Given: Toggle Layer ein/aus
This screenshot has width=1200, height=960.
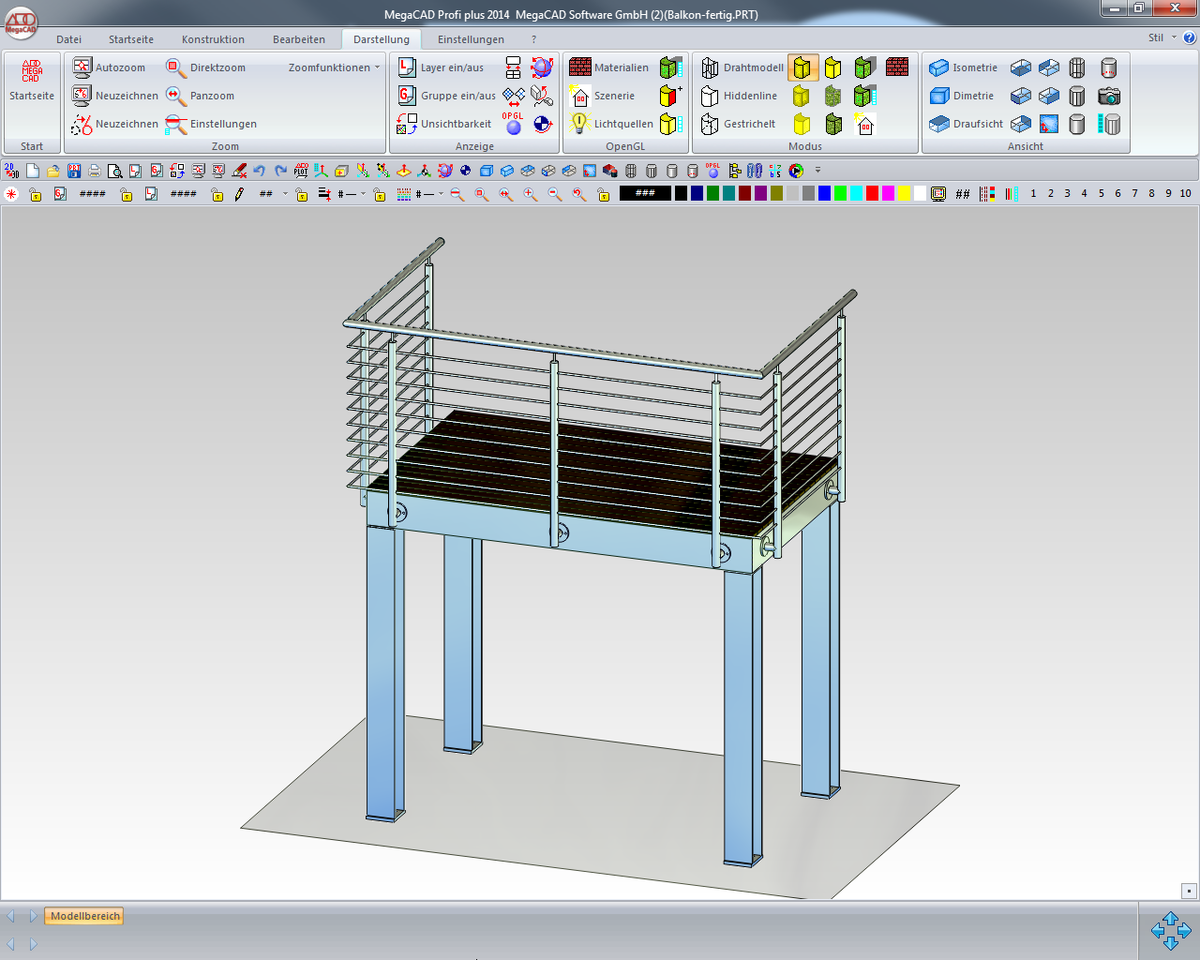Looking at the screenshot, I should coord(407,68).
